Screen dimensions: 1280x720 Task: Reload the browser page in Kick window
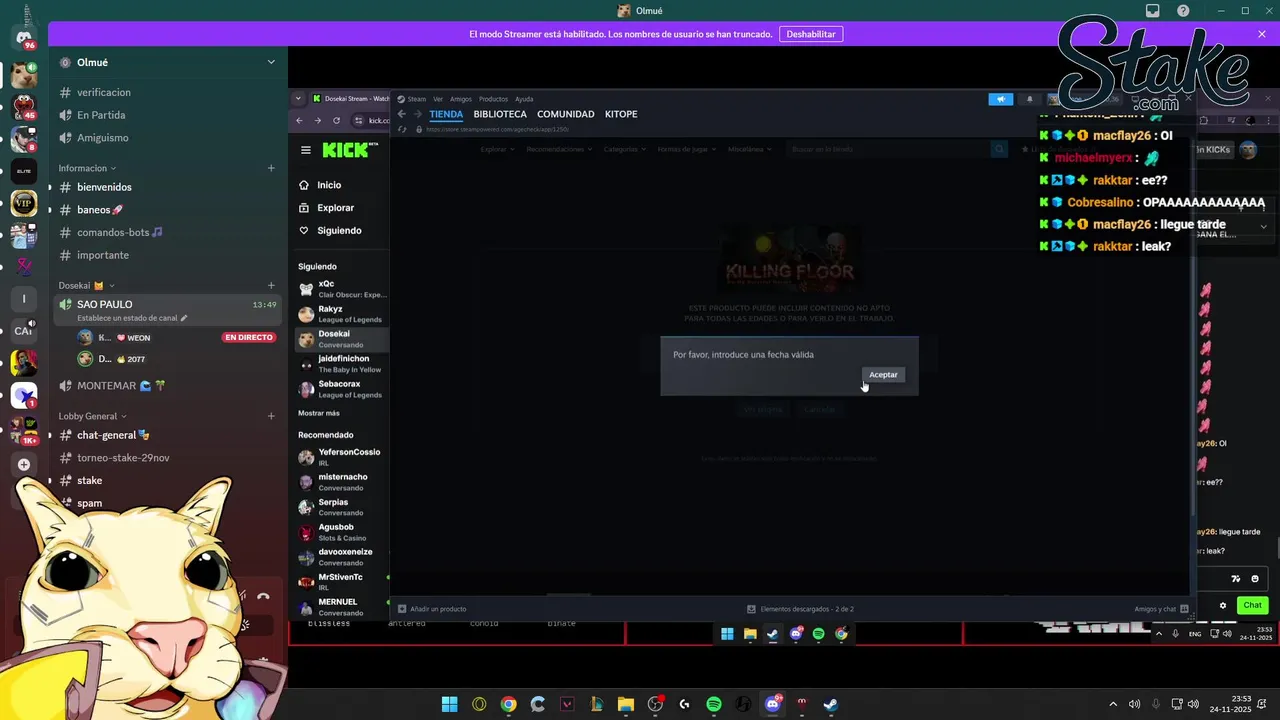click(336, 120)
